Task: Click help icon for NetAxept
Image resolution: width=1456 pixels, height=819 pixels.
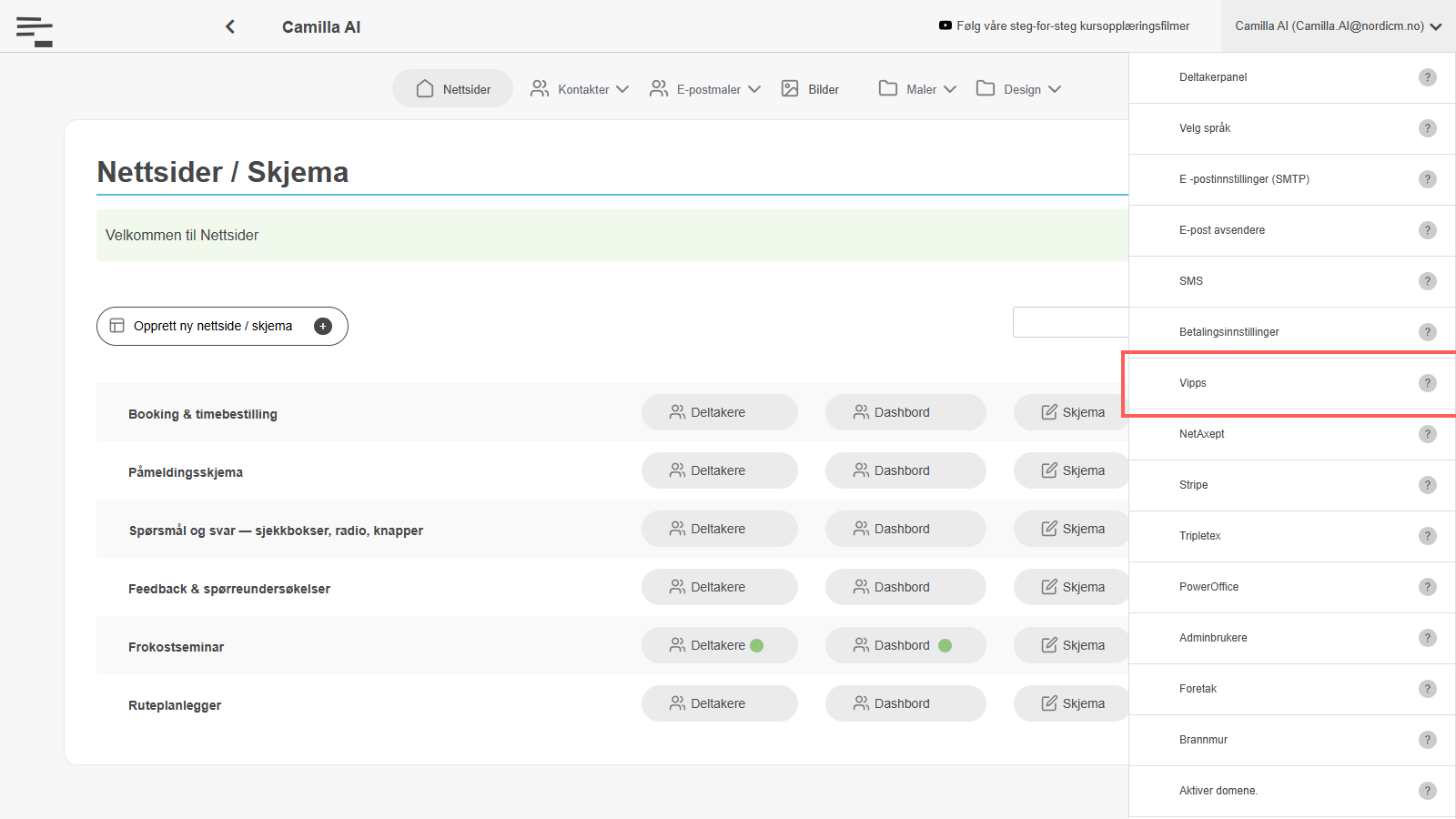Action: click(1428, 434)
